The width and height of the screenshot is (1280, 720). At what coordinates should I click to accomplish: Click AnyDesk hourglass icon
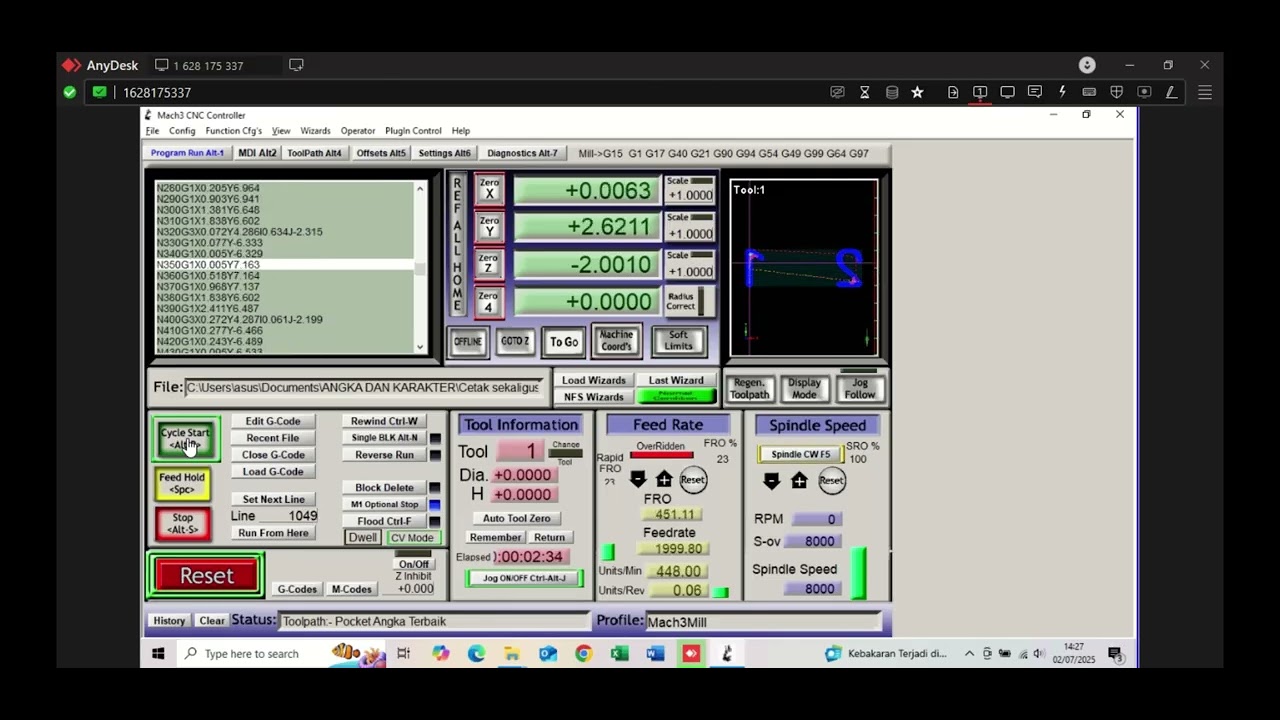[x=865, y=92]
